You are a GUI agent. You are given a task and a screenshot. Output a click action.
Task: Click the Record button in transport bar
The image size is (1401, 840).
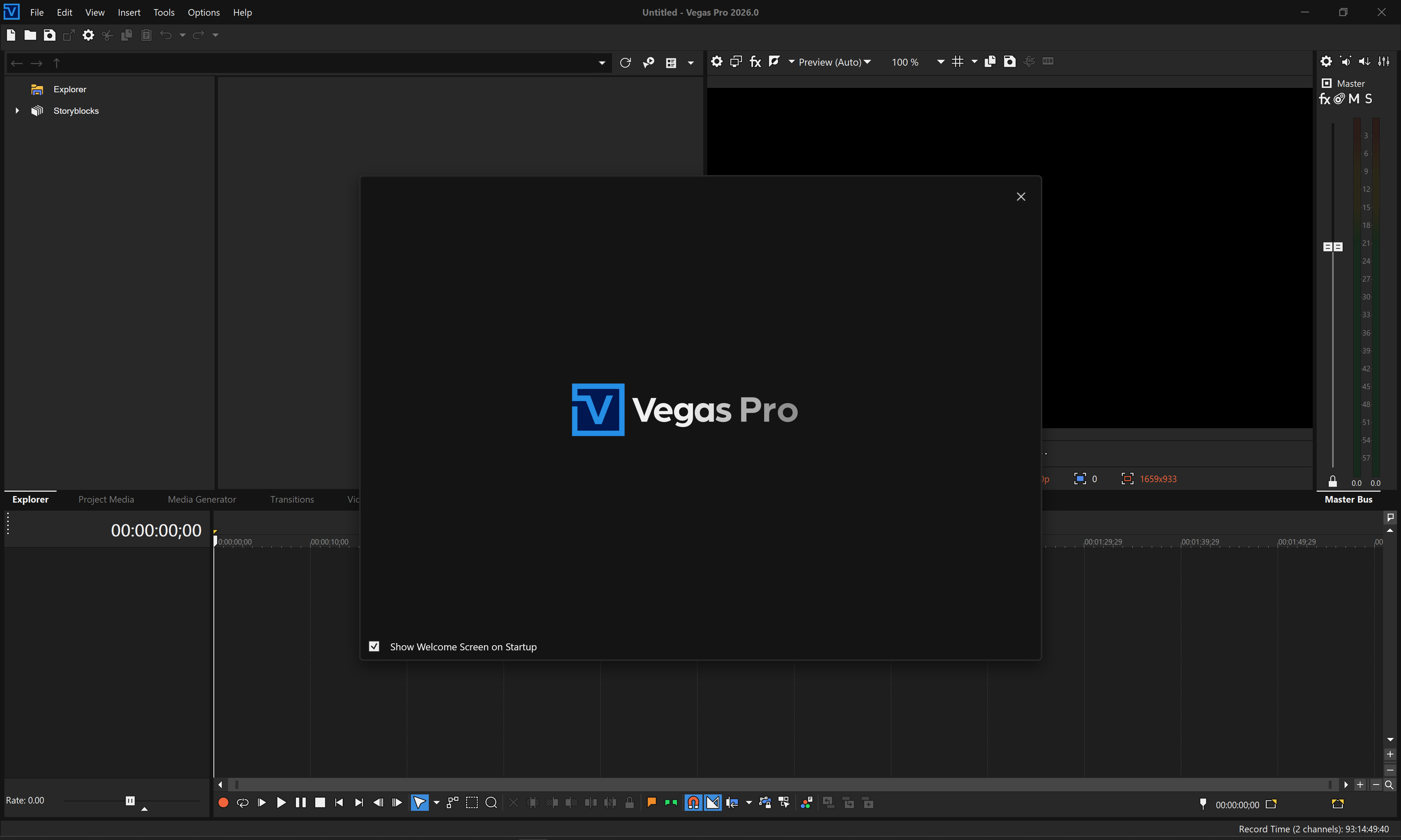[x=223, y=803]
